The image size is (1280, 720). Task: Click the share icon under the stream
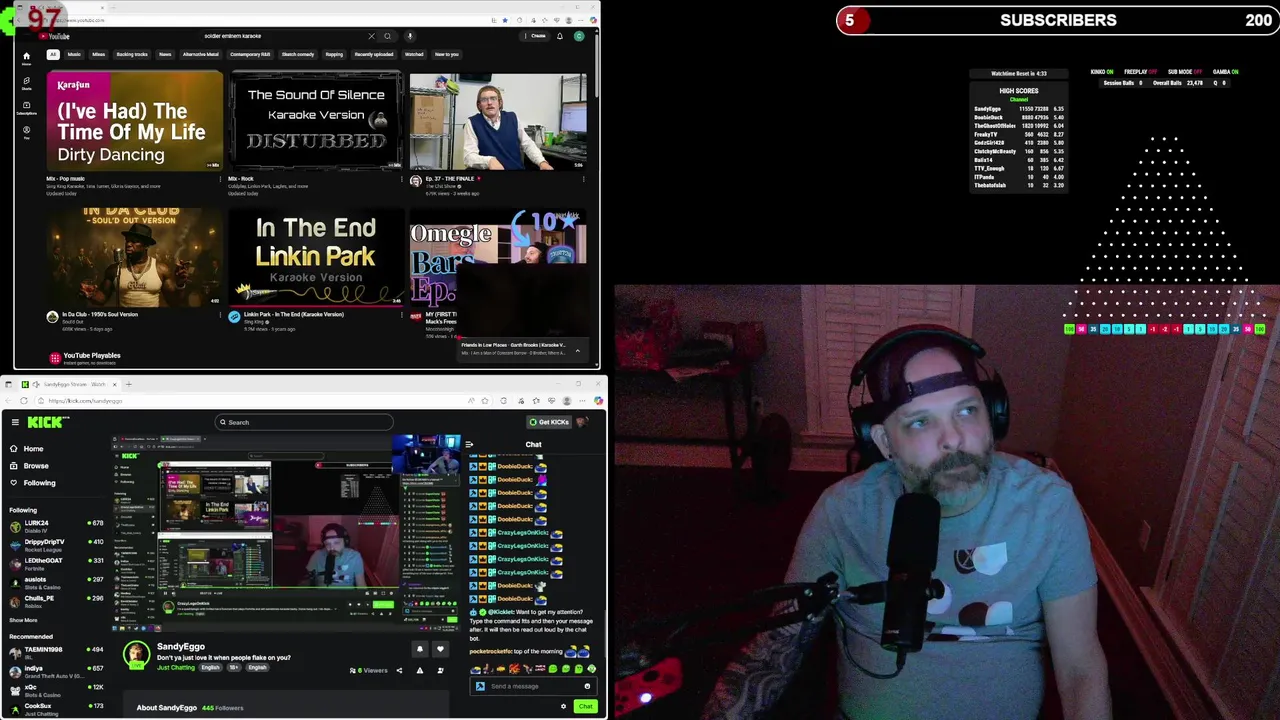tap(399, 670)
